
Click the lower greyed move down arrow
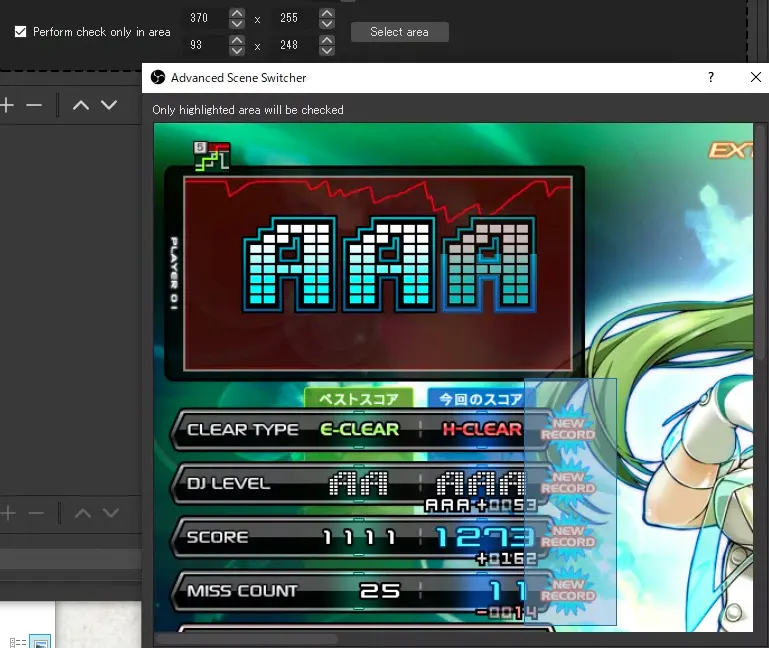pyautogui.click(x=111, y=513)
